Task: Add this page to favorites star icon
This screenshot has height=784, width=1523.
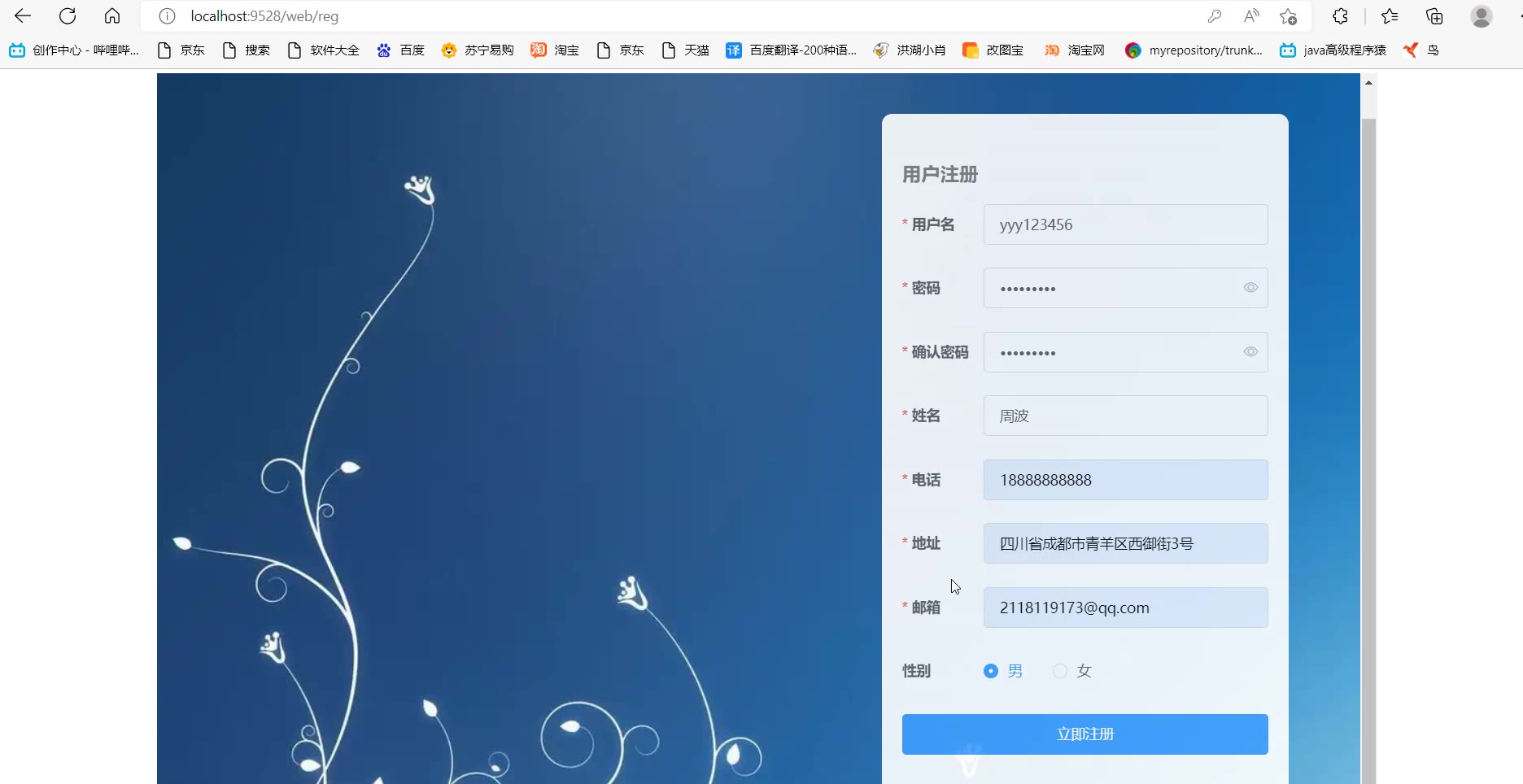Action: click(1288, 16)
